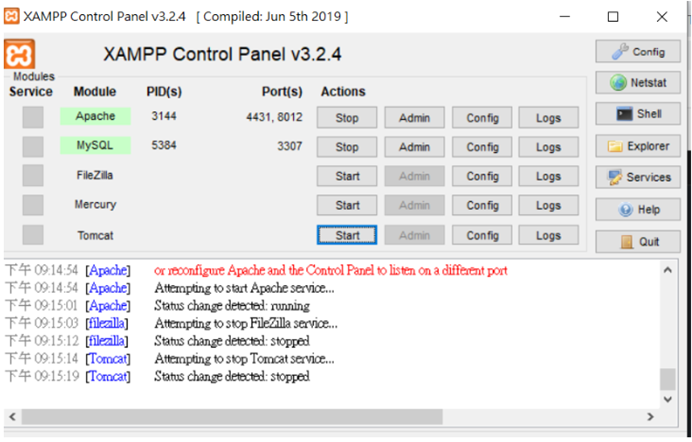692x442 pixels.
Task: Click the log's horizontal scroll left arrow
Action: point(12,416)
